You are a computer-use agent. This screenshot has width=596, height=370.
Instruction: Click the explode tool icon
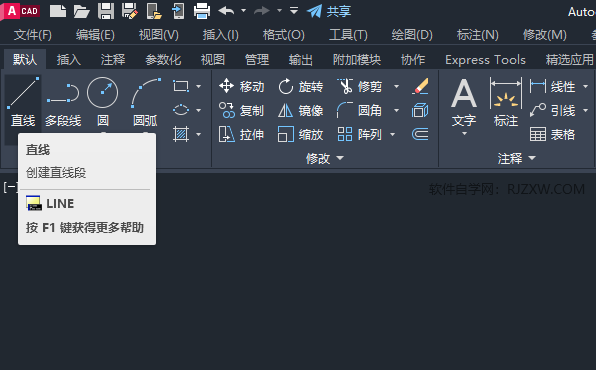click(x=420, y=111)
